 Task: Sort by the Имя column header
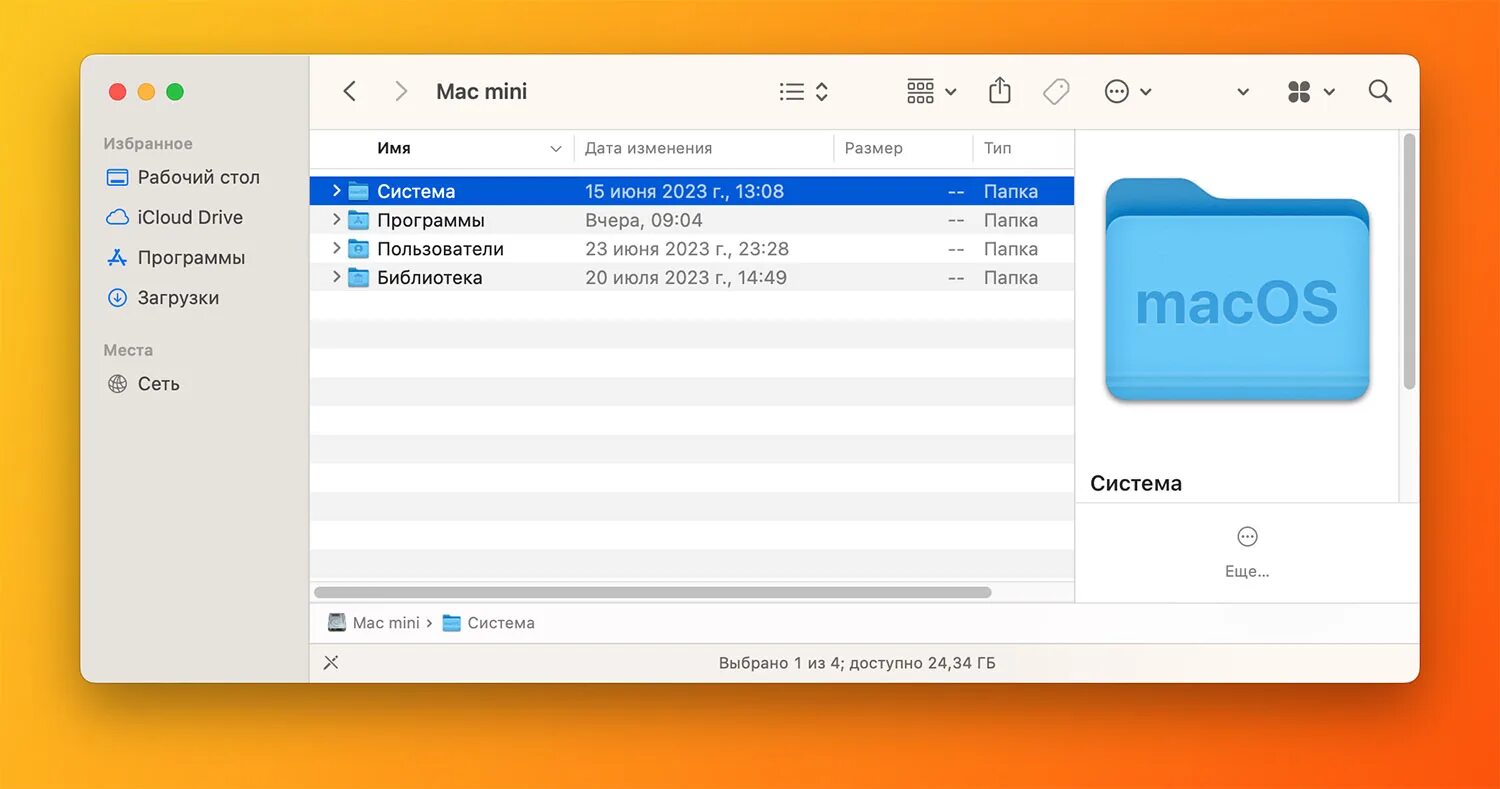[x=394, y=148]
